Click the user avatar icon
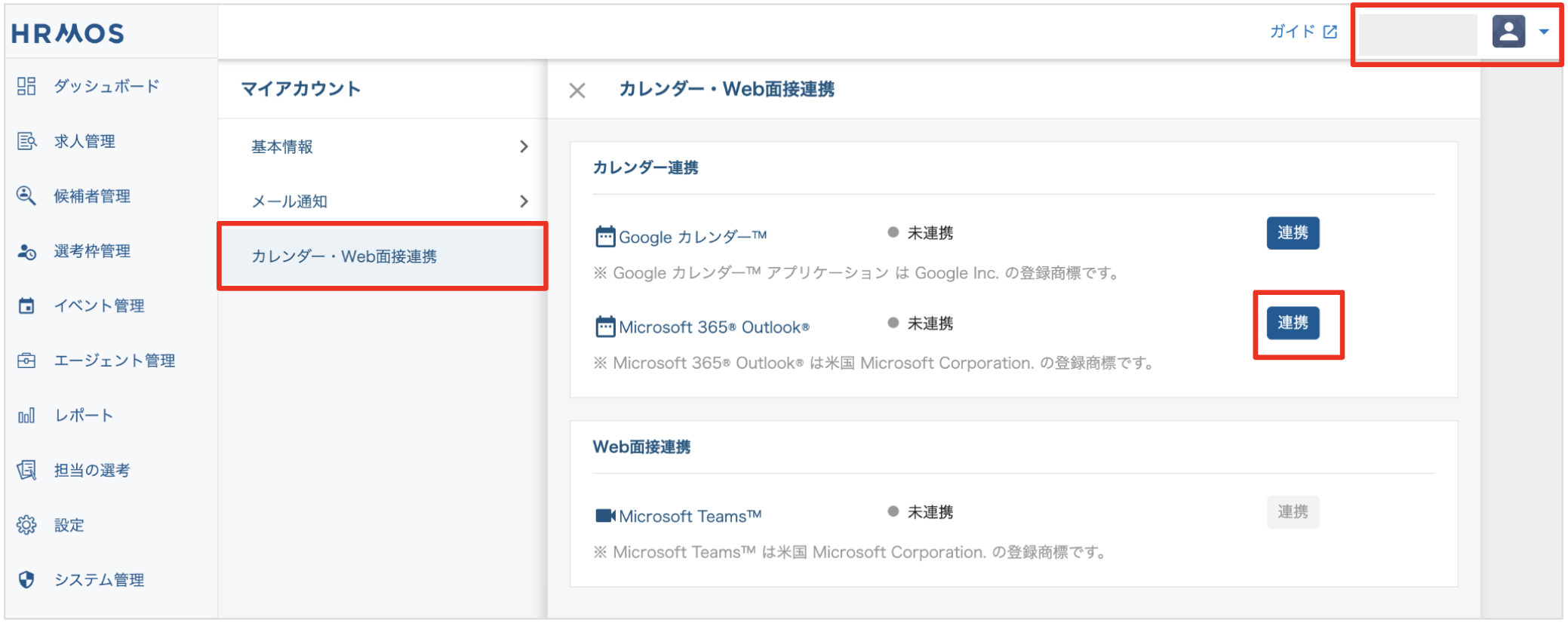This screenshot has width=1568, height=626. pos(1508,32)
